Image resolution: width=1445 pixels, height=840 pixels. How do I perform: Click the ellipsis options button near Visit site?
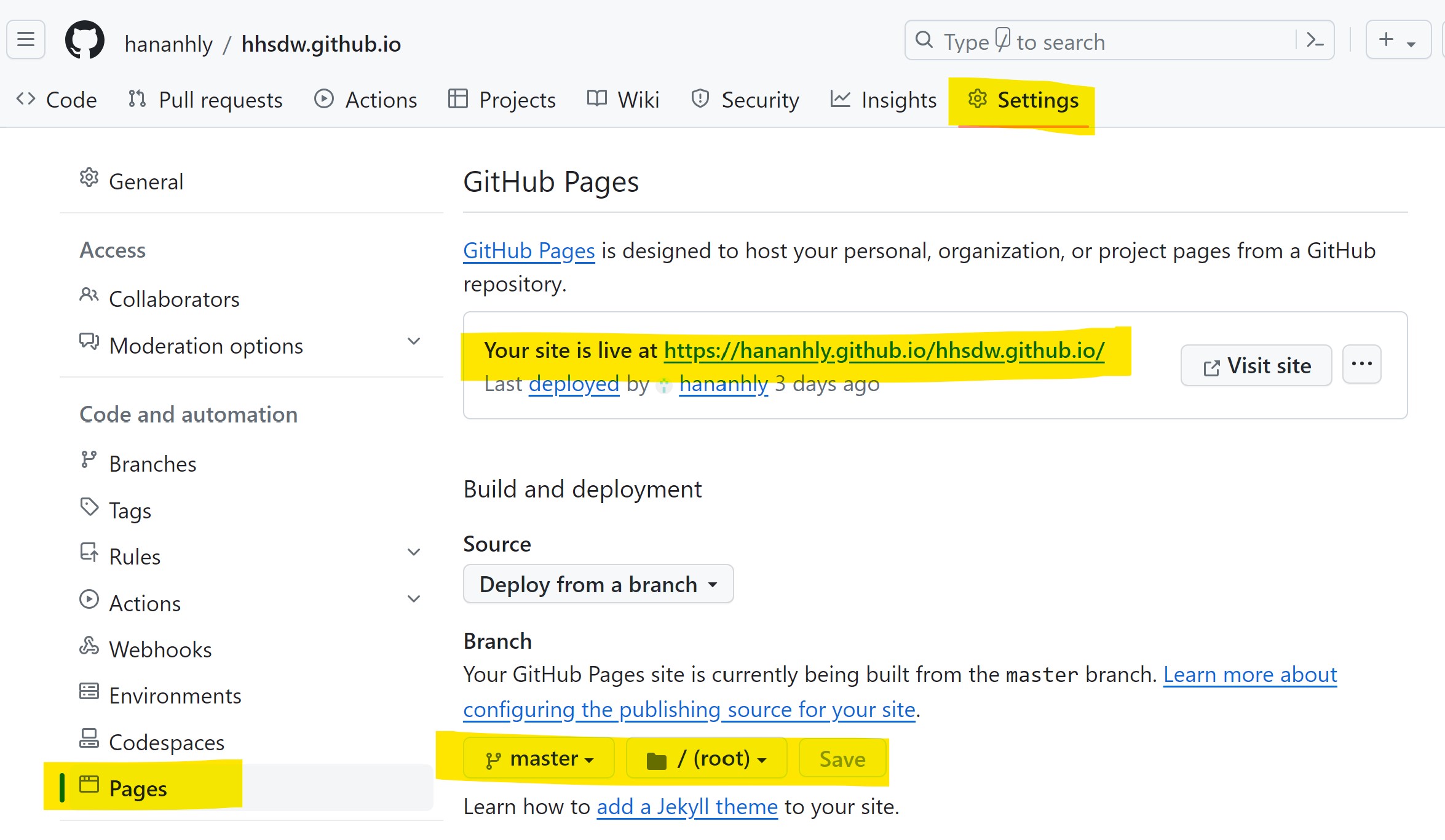click(x=1362, y=364)
